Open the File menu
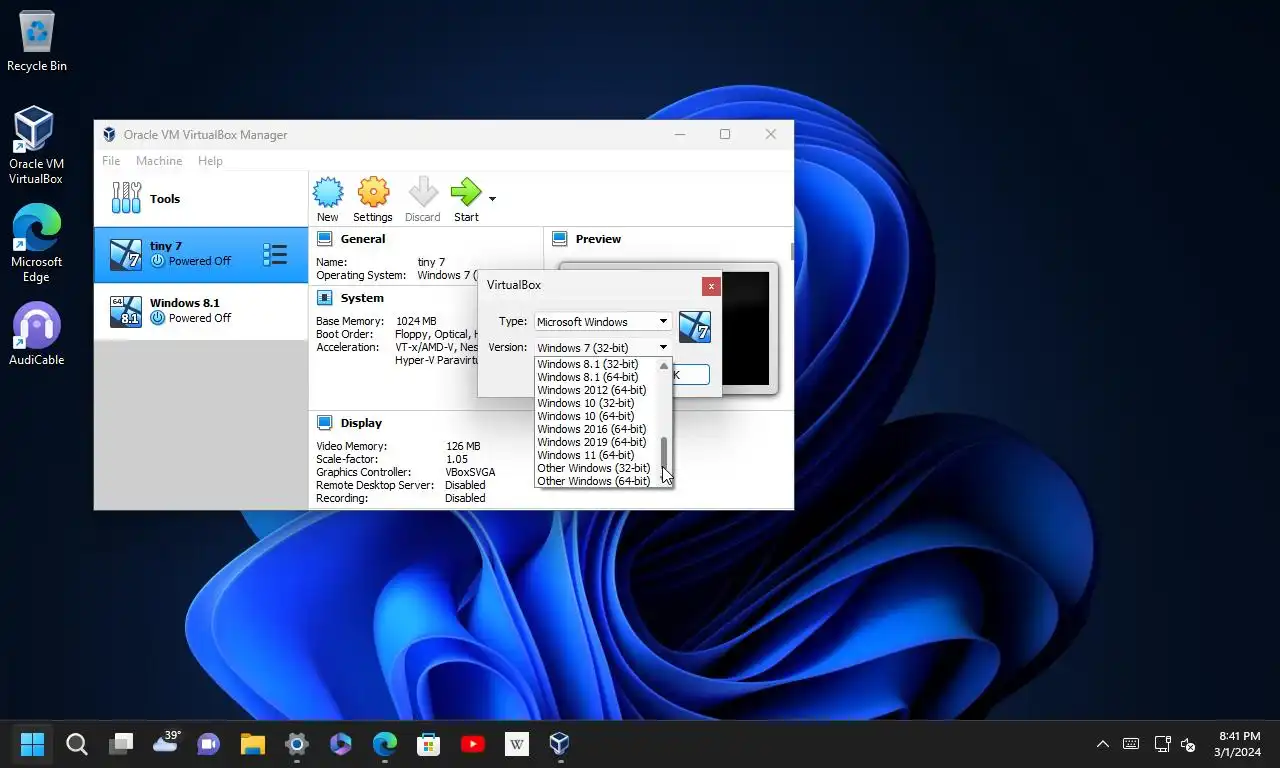The image size is (1280, 768). pyautogui.click(x=111, y=161)
